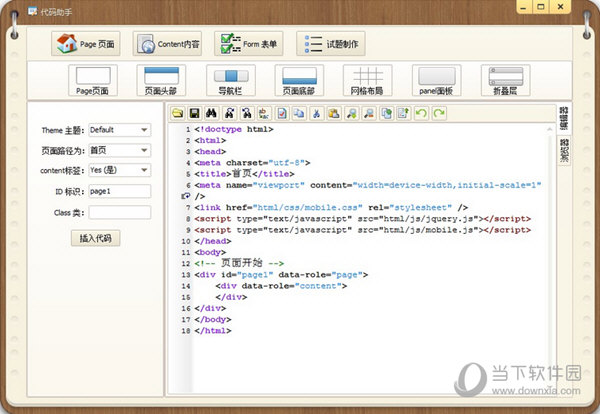This screenshot has width=600, height=414.
Task: Click the opening <body> tag on line 11
Action: [x=210, y=253]
